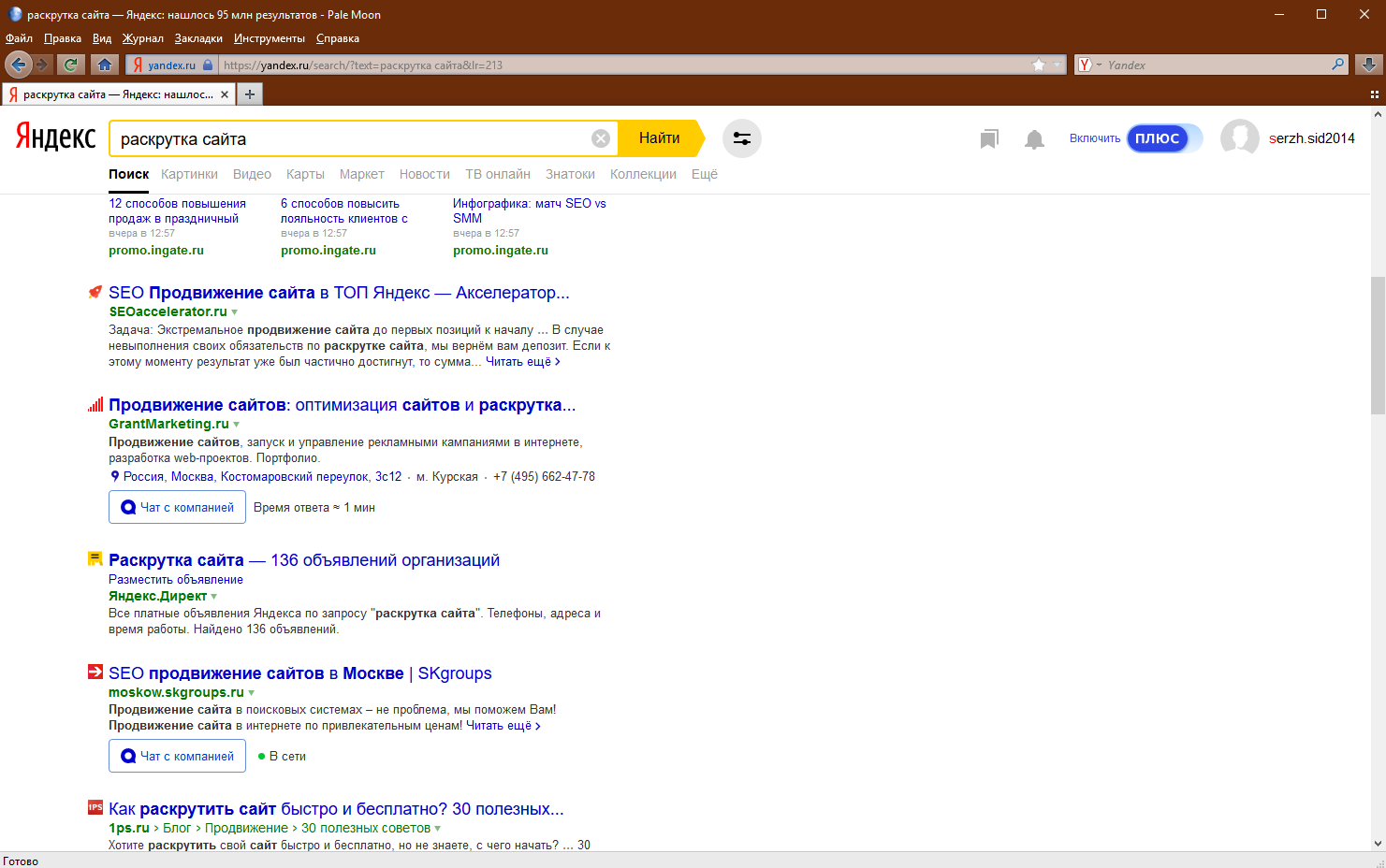This screenshot has height=868, width=1386.
Task: Click 'Читать ещё' in the SKgroups snippet
Action: pyautogui.click(x=503, y=726)
